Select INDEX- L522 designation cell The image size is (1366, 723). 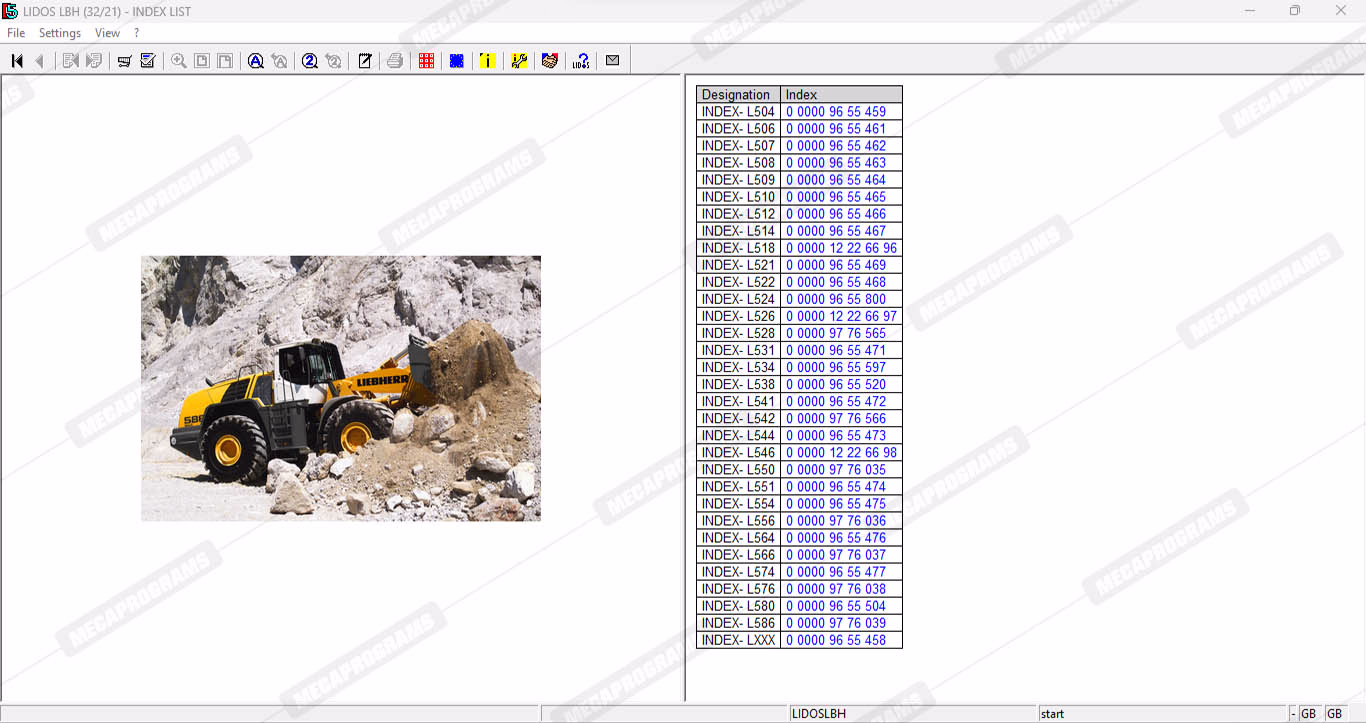coord(739,282)
